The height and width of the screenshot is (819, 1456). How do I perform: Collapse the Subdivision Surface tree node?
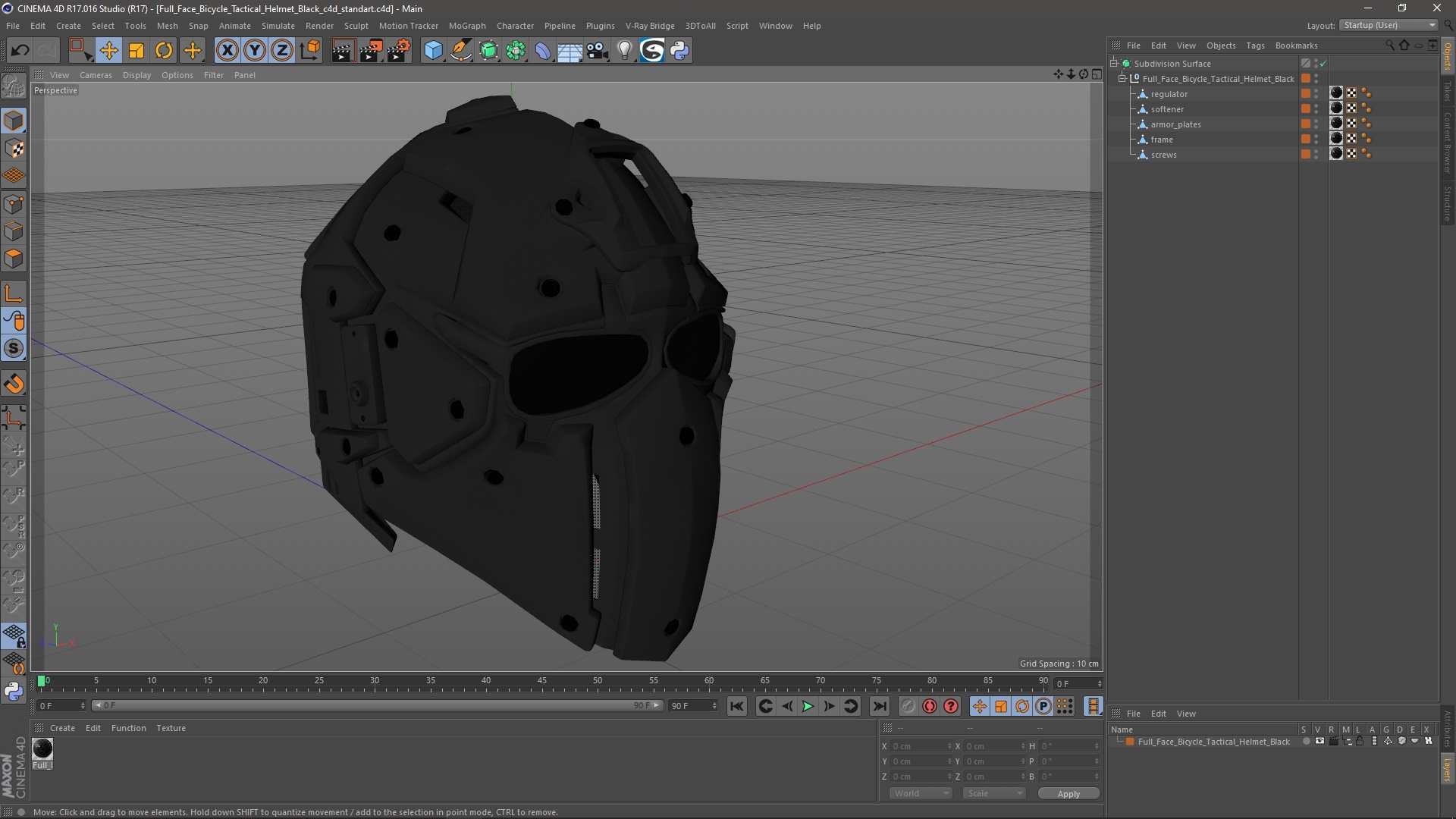click(1114, 64)
